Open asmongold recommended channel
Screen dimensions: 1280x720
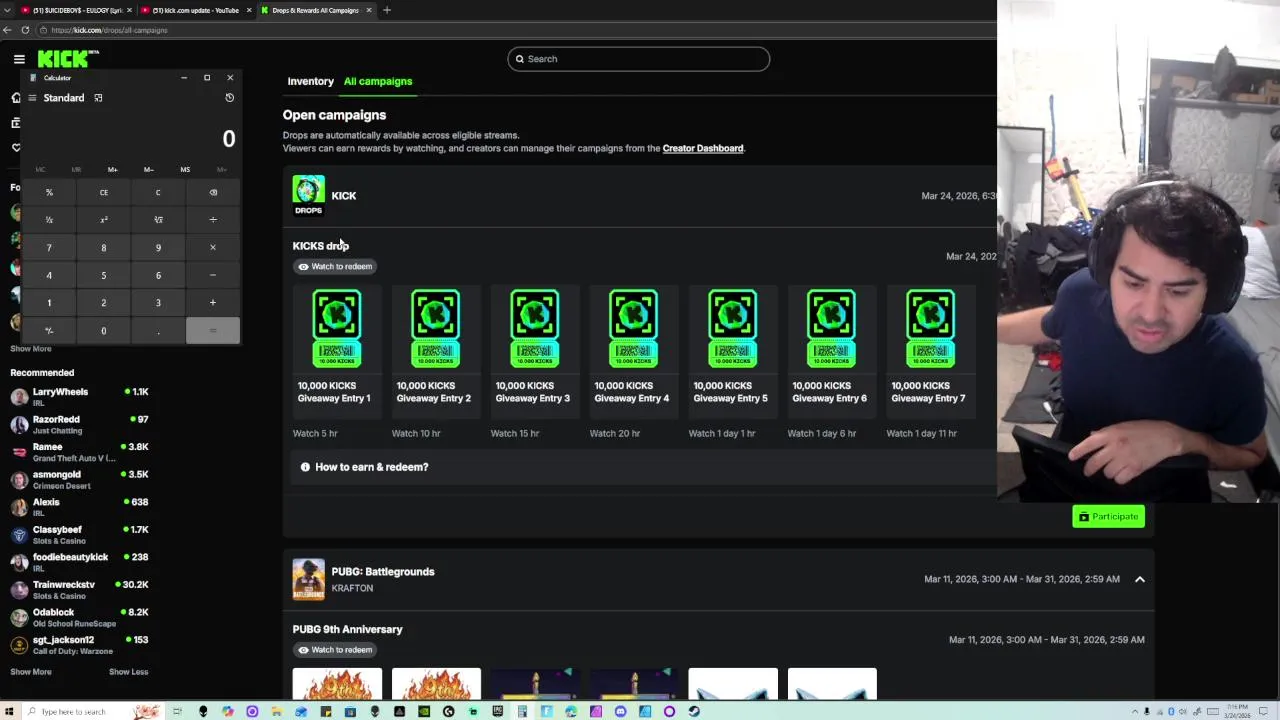[80, 479]
